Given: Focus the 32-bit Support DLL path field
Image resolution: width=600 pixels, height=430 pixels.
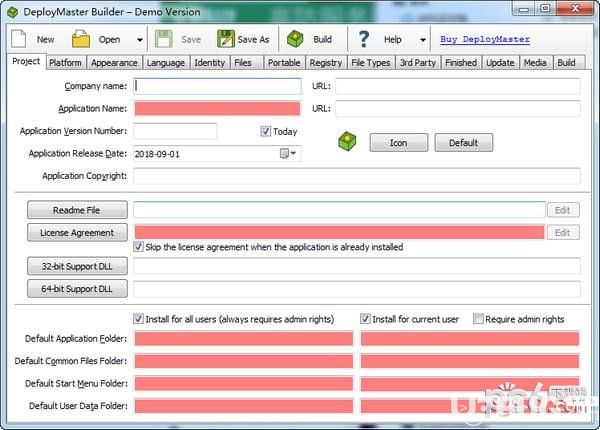Looking at the screenshot, I should coord(357,266).
